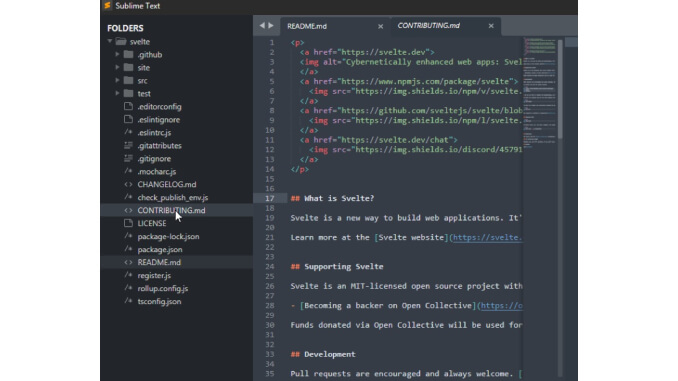The height and width of the screenshot is (381, 678).
Task: Click the LICENSE file icon
Action: 128,223
